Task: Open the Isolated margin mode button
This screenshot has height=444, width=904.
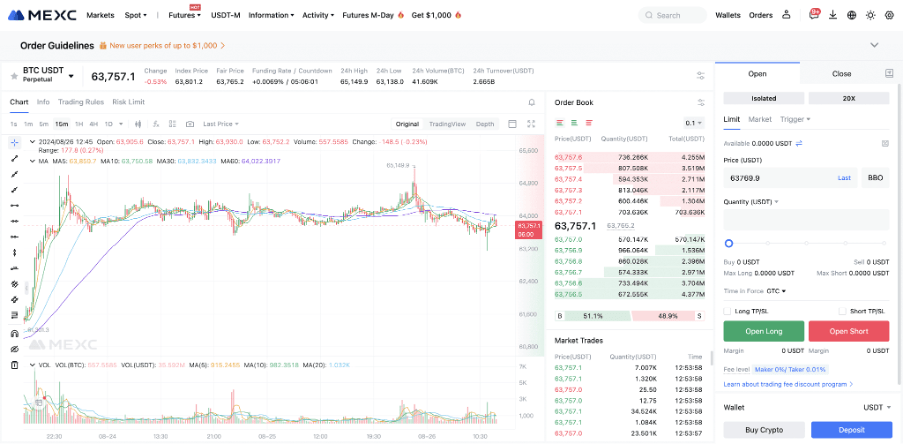Action: tap(763, 99)
